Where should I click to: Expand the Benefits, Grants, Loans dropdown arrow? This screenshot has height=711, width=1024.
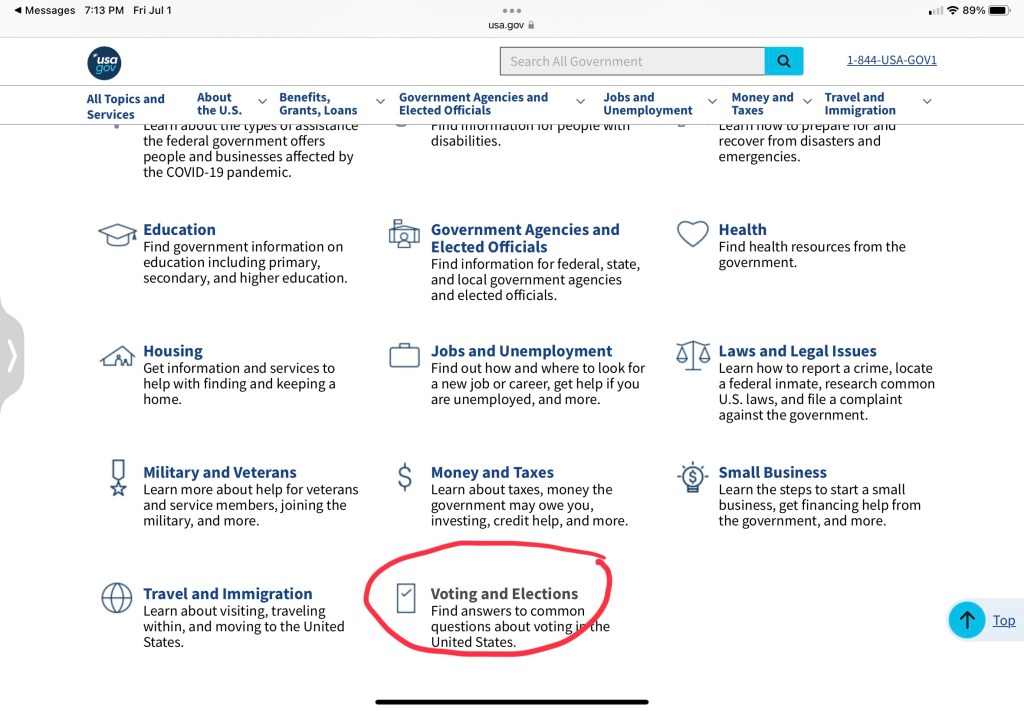pos(380,102)
